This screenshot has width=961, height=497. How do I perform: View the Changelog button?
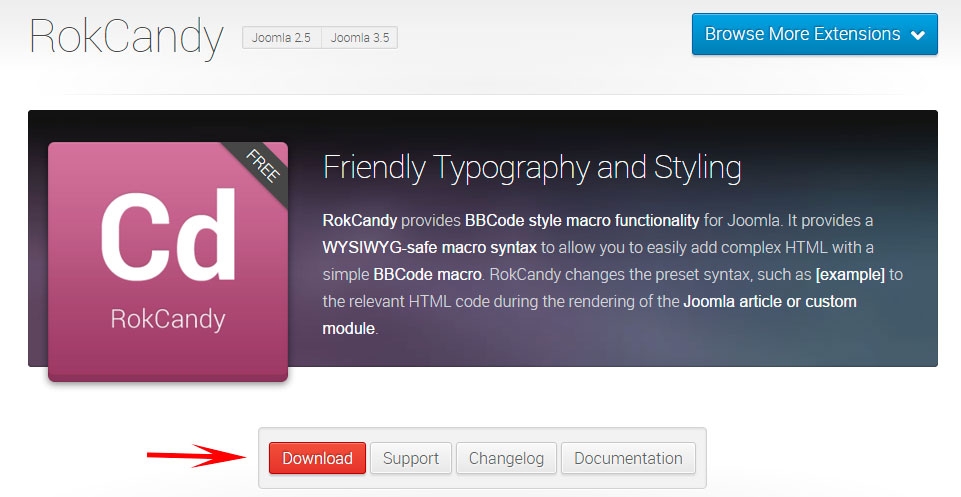[506, 458]
